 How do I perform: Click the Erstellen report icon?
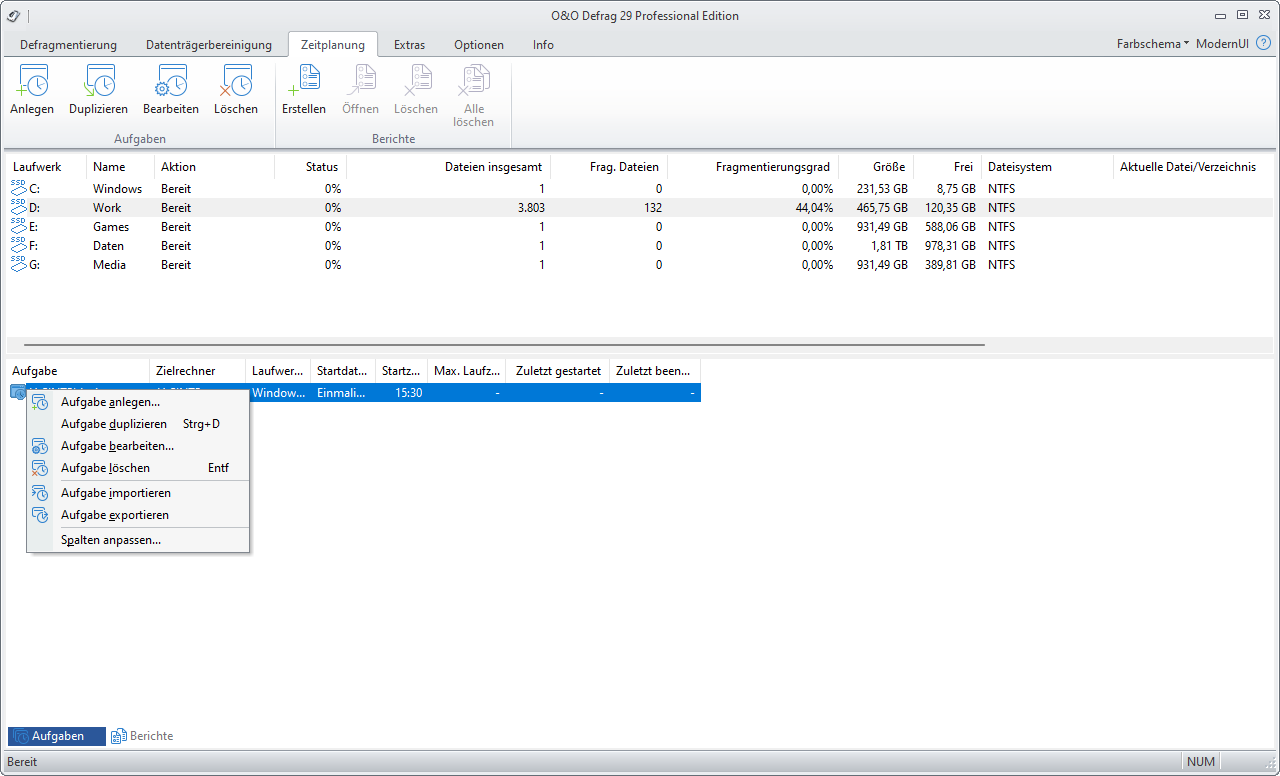[x=304, y=81]
